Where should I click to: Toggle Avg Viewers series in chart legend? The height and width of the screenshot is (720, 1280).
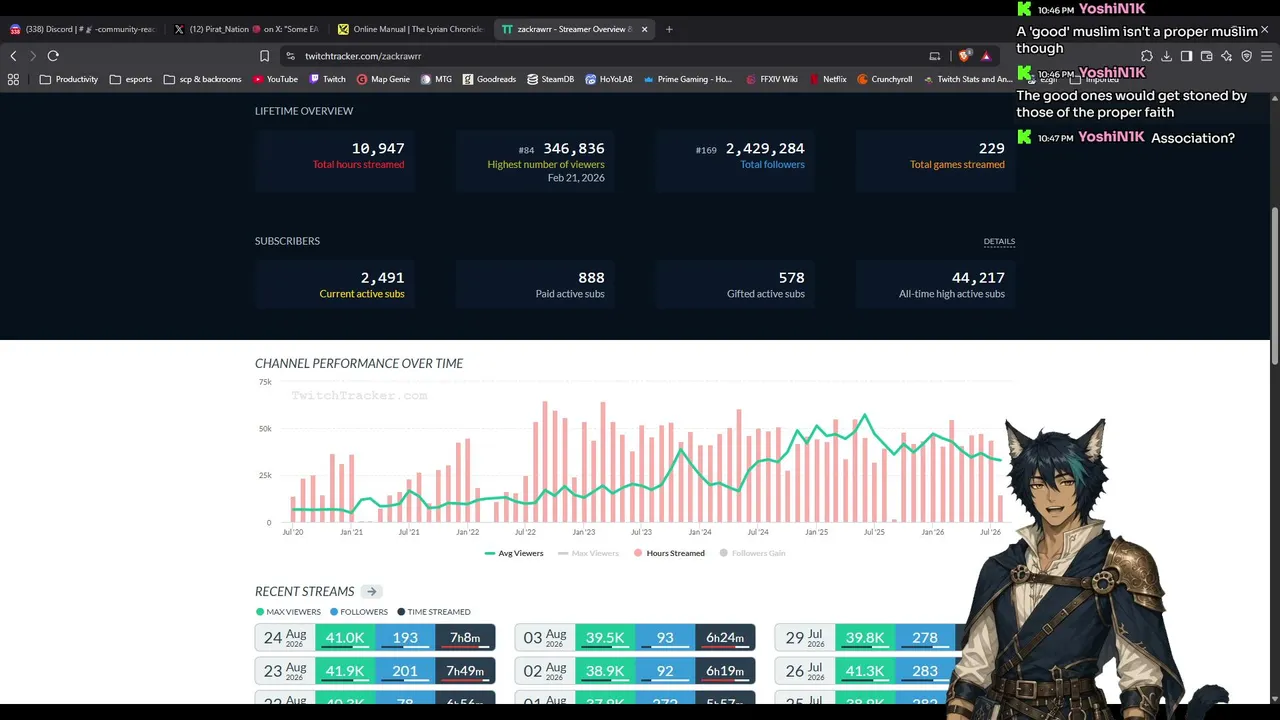click(x=514, y=553)
